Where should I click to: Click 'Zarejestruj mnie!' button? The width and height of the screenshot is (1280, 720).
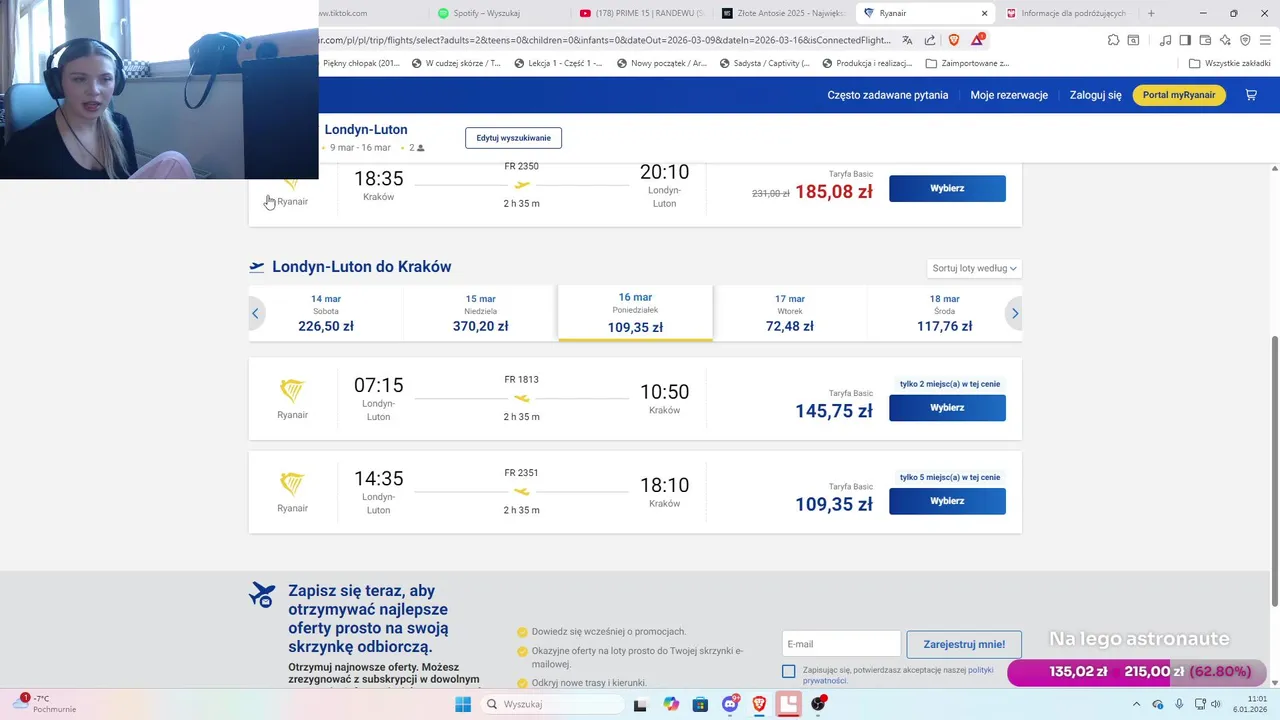tap(964, 644)
